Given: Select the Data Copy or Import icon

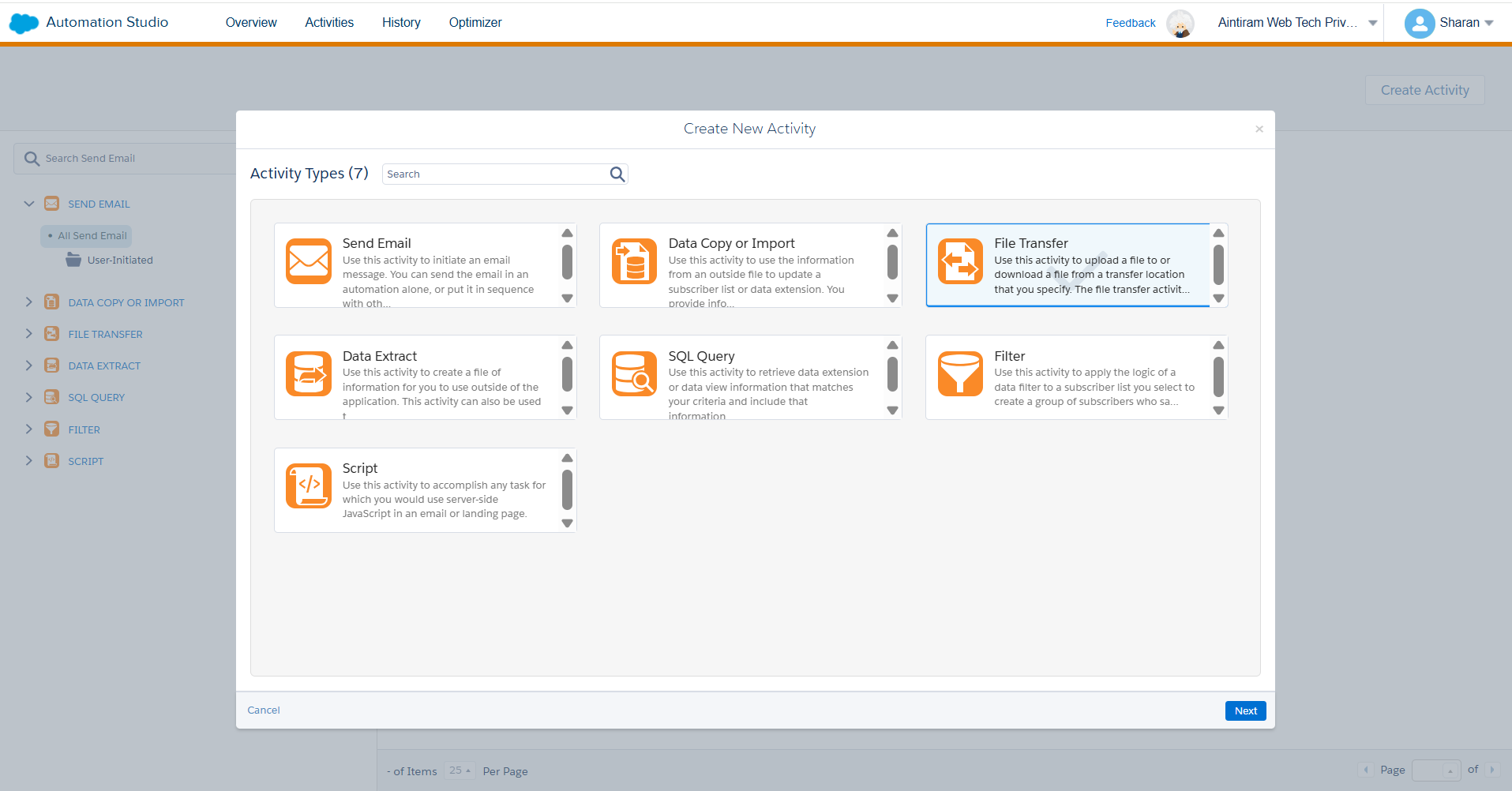Looking at the screenshot, I should pyautogui.click(x=634, y=261).
